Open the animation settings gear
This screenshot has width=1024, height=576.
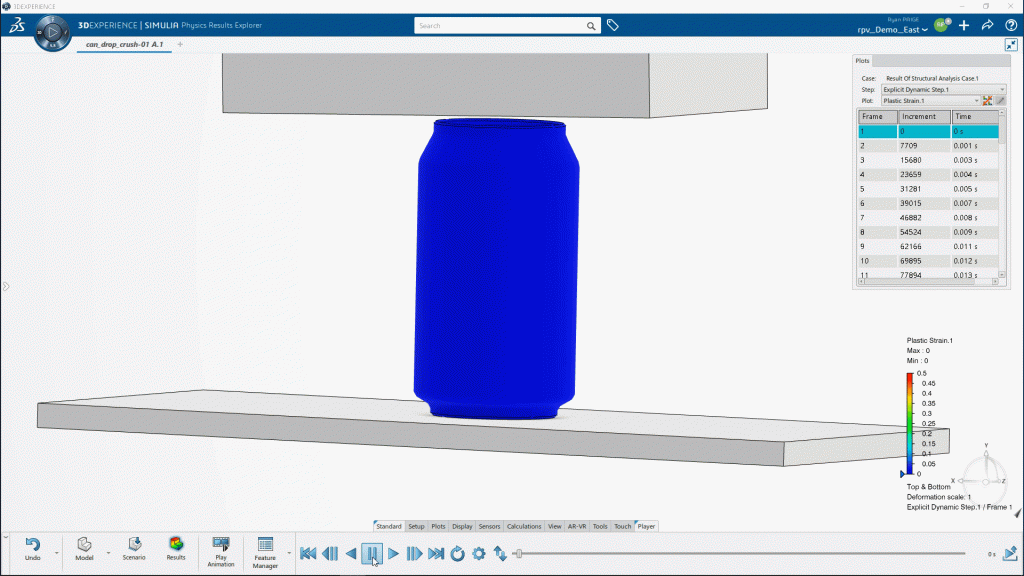(478, 552)
